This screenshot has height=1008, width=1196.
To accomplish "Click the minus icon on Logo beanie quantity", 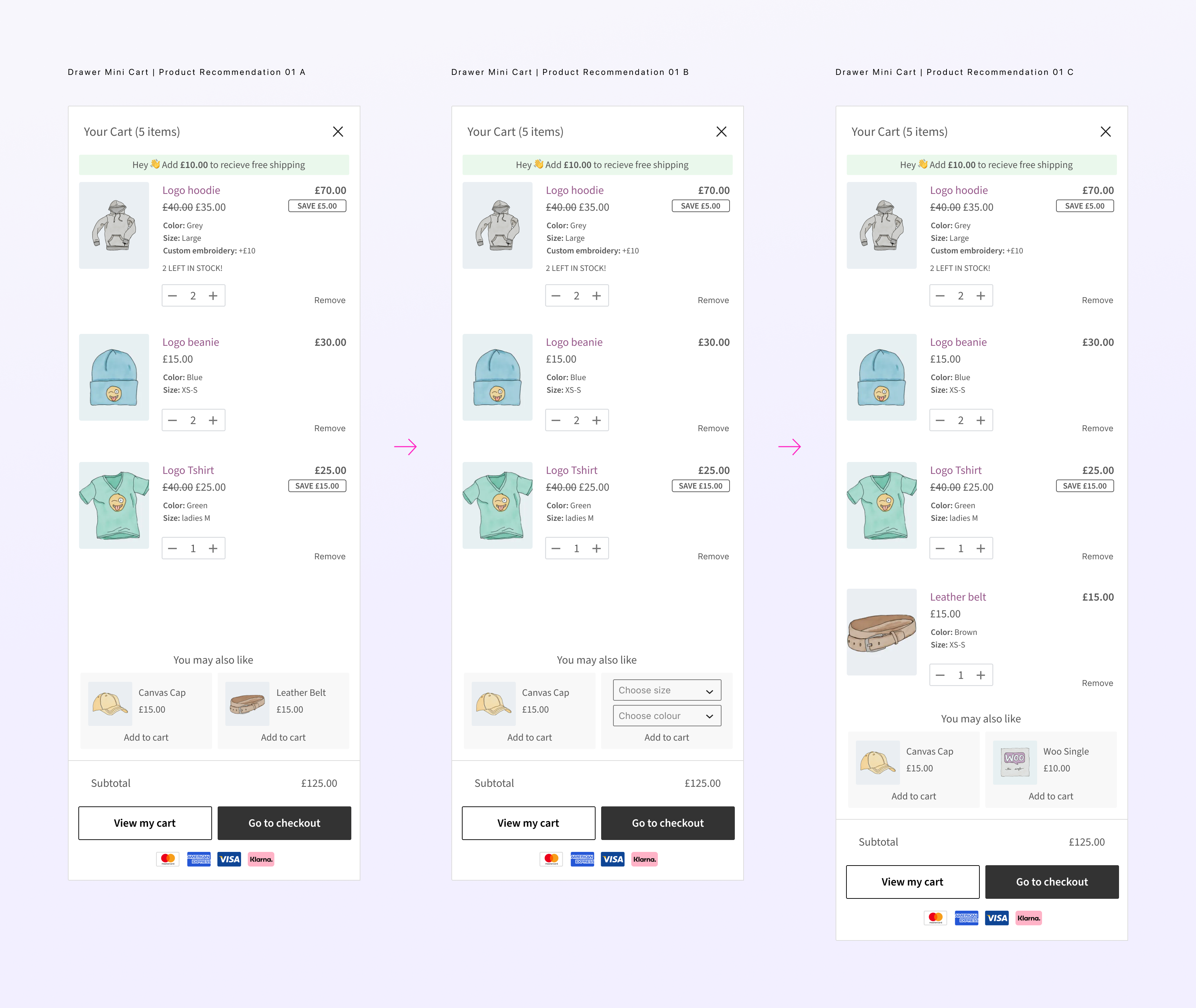I will 173,420.
